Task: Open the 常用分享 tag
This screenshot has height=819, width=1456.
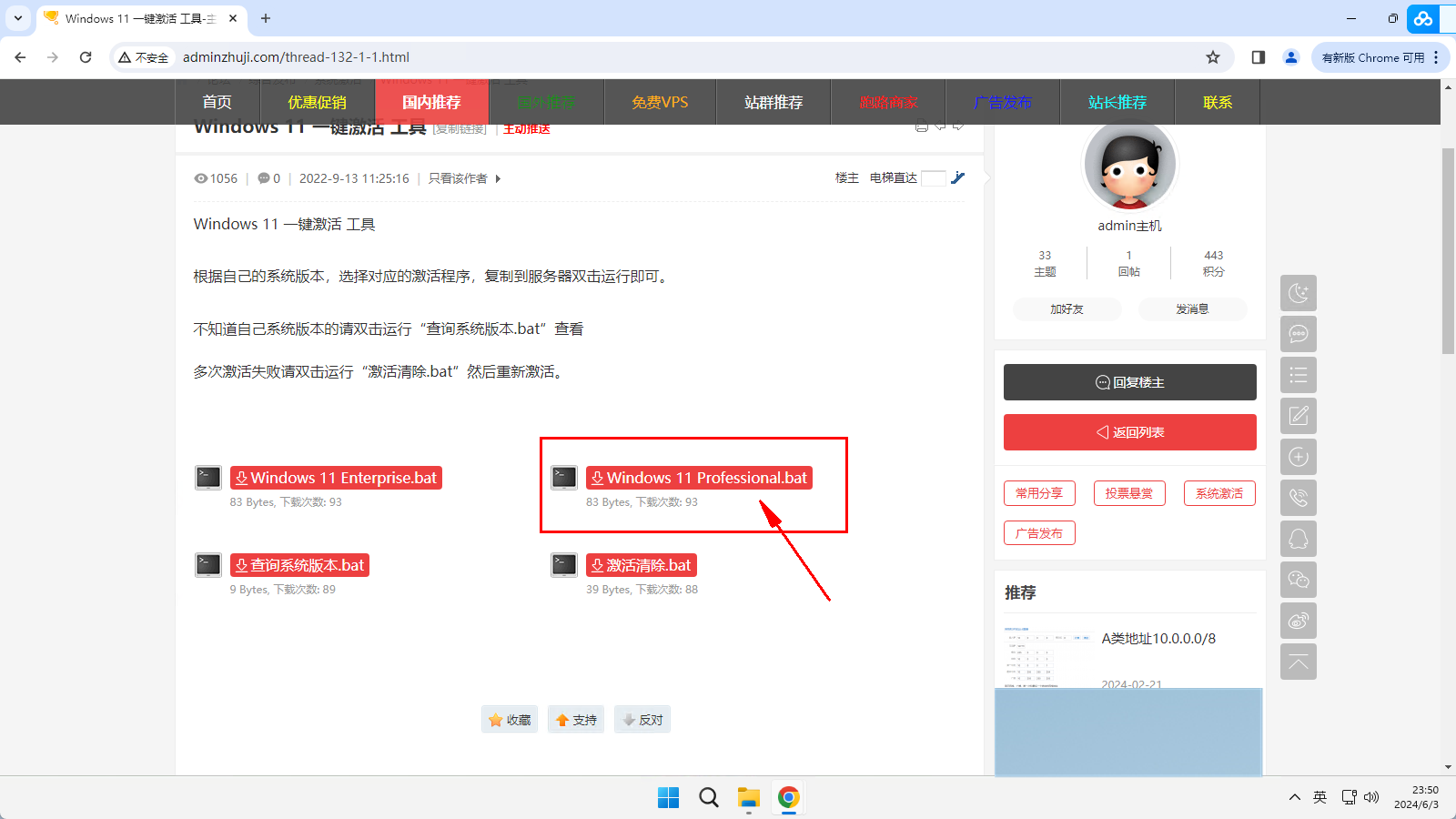Action: [1039, 493]
